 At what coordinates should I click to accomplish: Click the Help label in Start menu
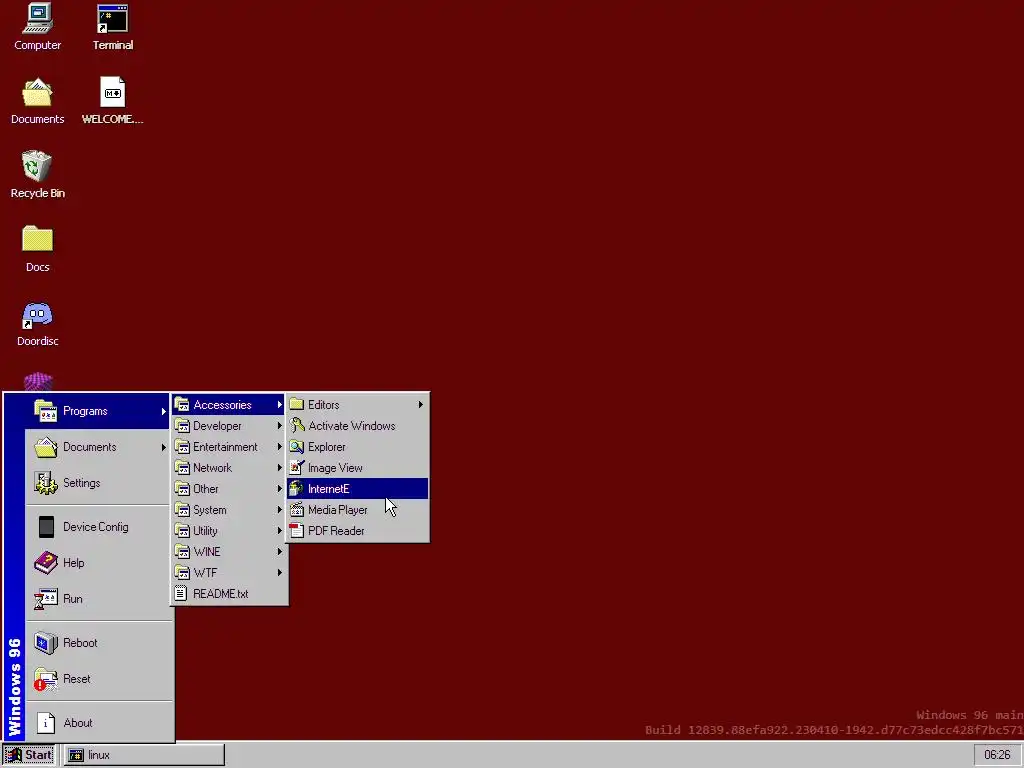tap(74, 563)
